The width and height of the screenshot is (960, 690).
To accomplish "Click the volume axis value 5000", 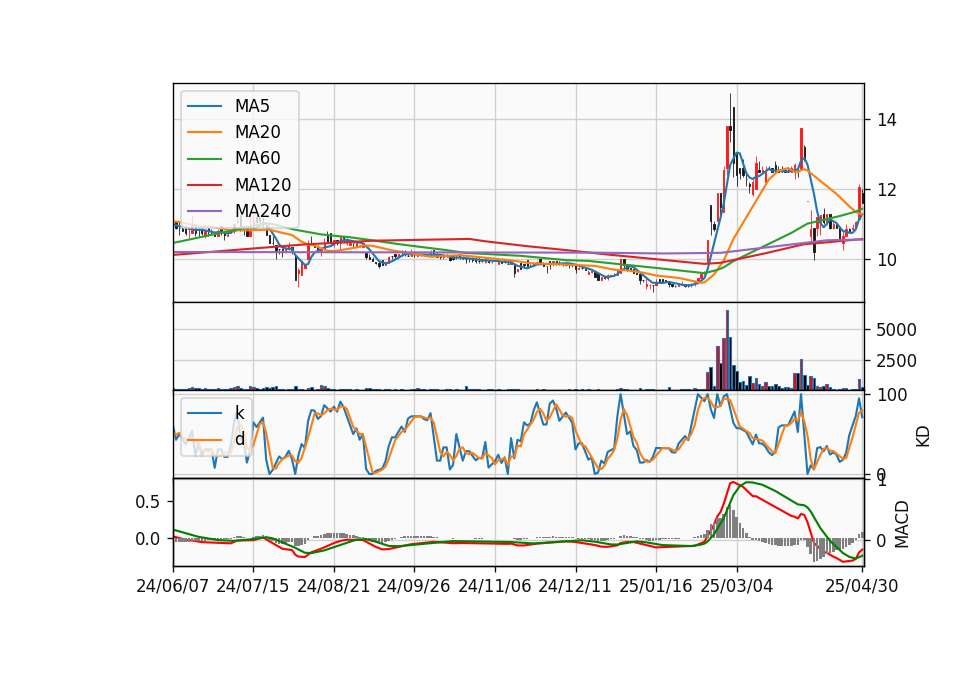I will pos(896,330).
